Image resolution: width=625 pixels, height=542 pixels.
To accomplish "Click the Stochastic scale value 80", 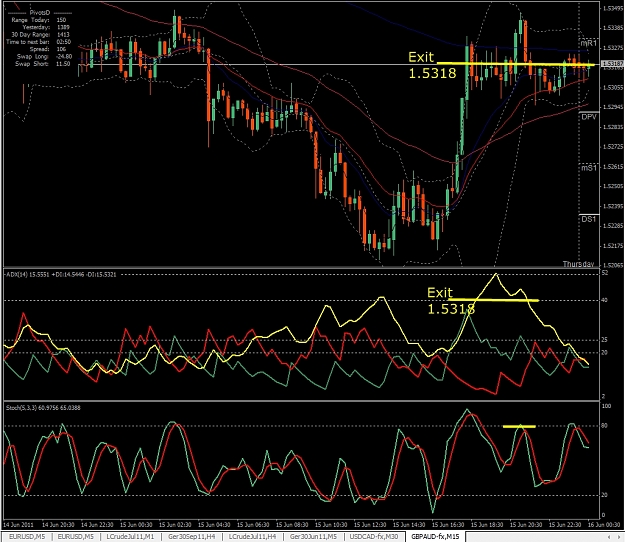I will coord(605,426).
